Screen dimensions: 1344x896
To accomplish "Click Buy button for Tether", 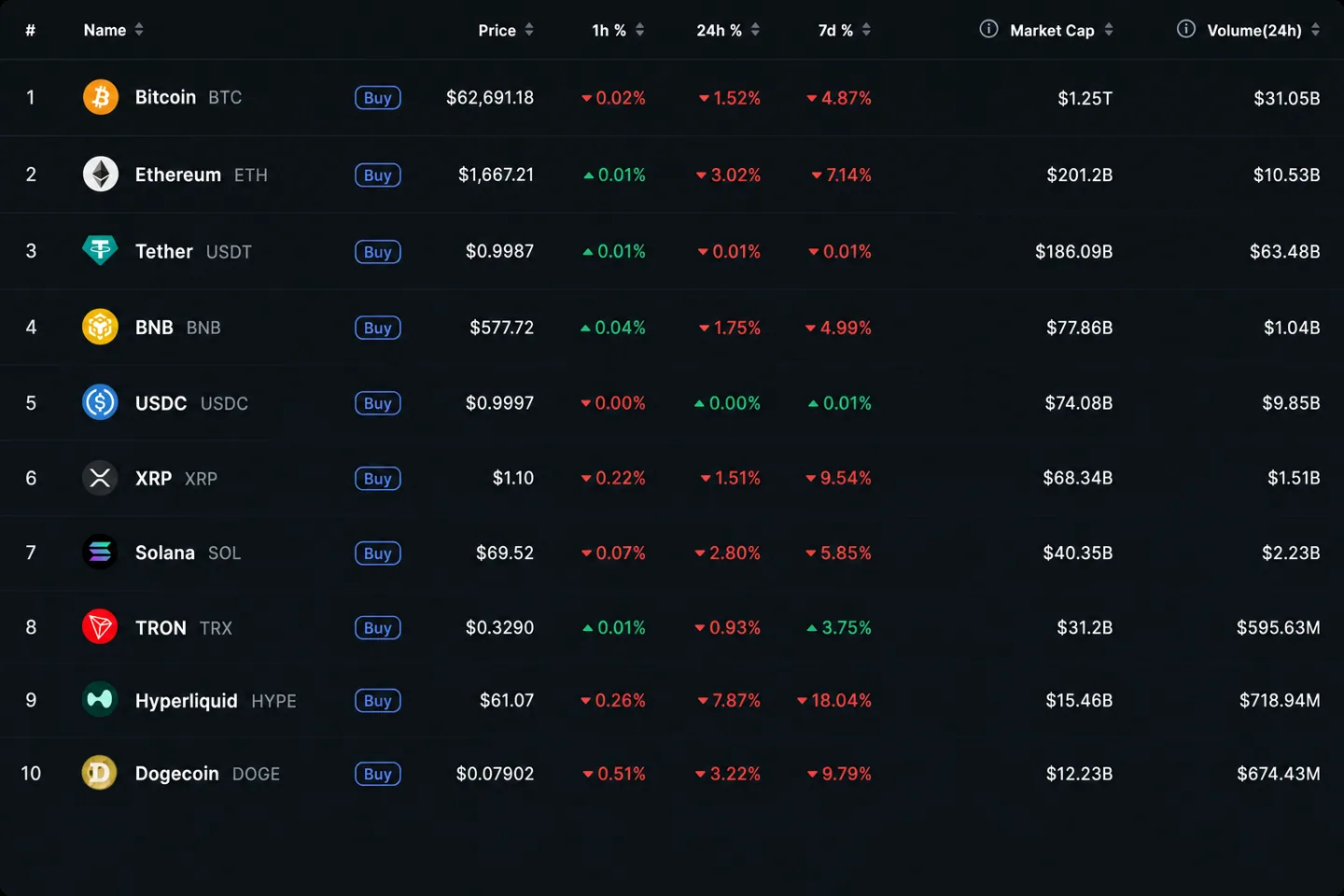I will tap(378, 252).
